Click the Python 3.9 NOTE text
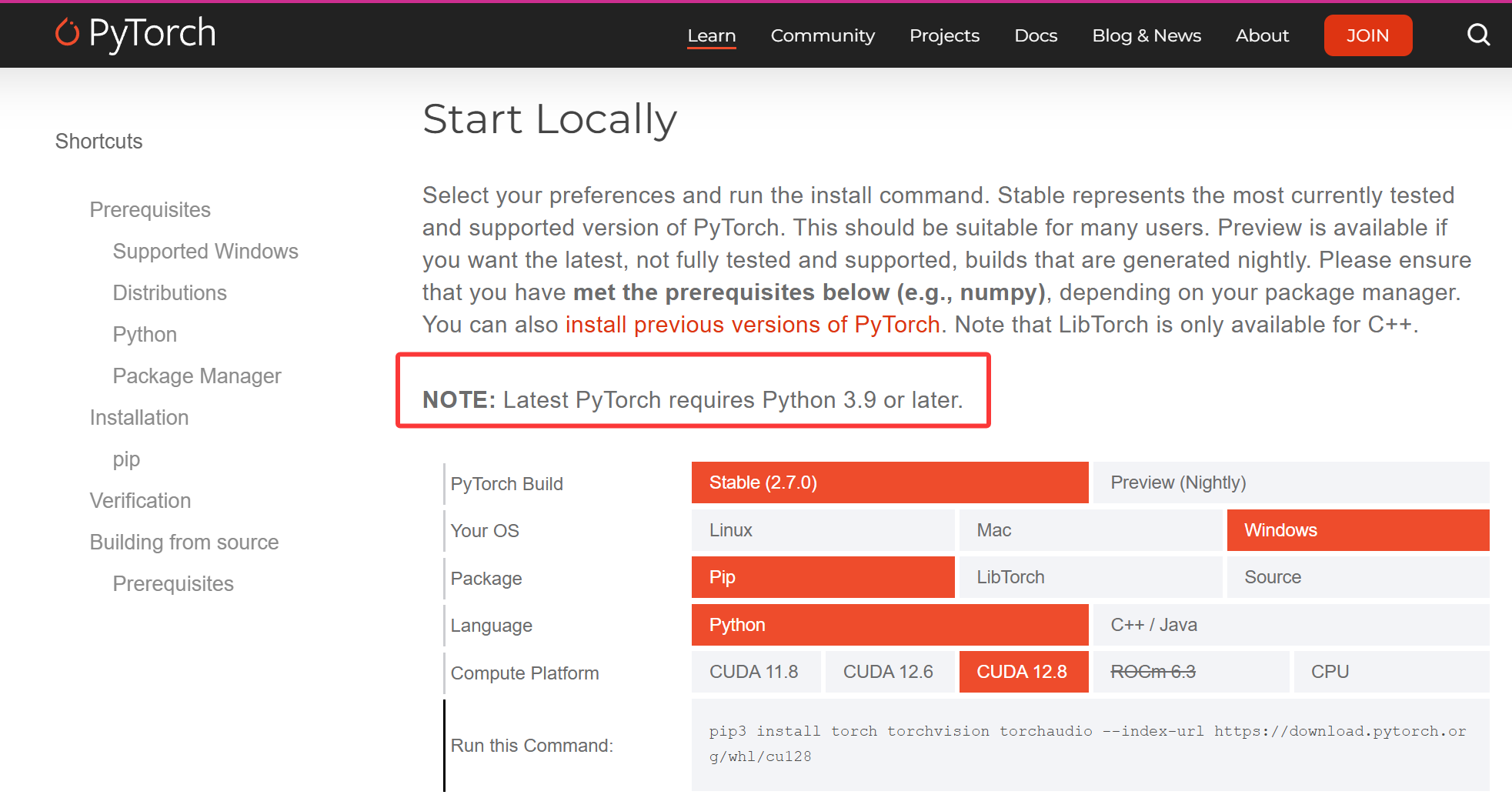The image size is (1512, 808). point(693,399)
